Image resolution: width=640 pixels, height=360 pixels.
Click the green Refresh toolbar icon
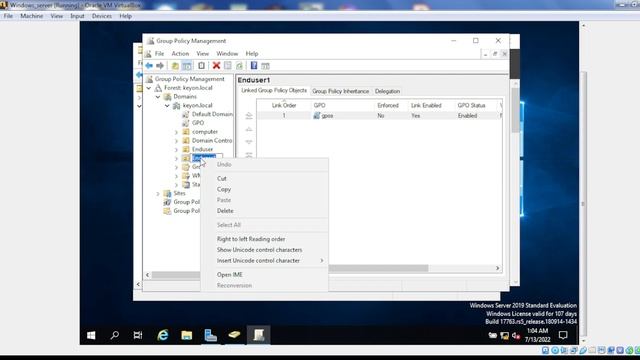coord(239,66)
